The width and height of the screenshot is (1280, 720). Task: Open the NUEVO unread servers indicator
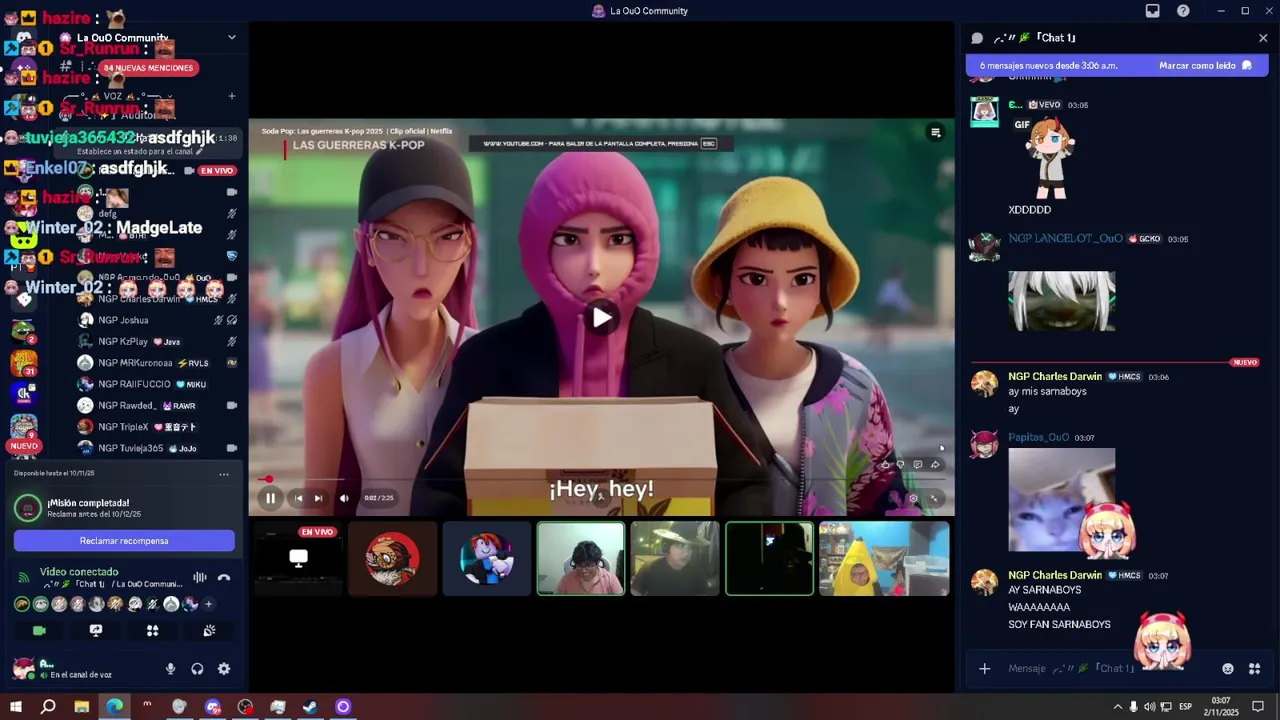(24, 446)
